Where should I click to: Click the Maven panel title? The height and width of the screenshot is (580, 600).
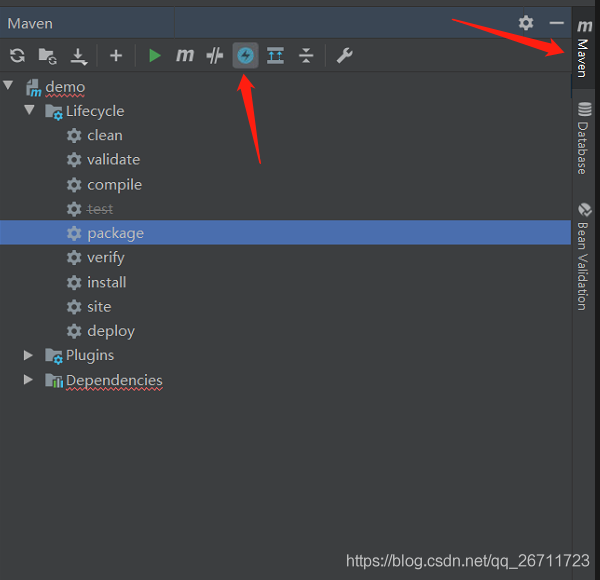[x=30, y=24]
